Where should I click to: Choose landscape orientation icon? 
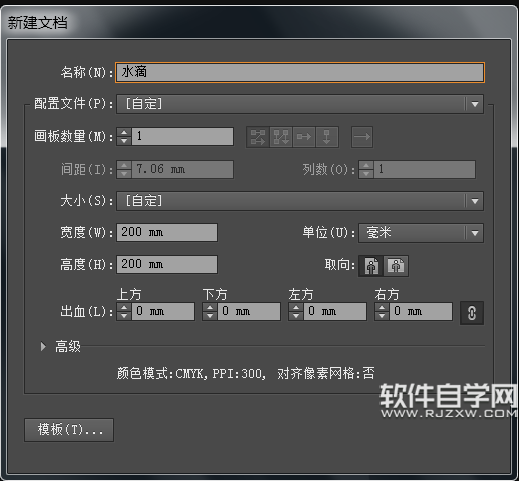pyautogui.click(x=396, y=266)
